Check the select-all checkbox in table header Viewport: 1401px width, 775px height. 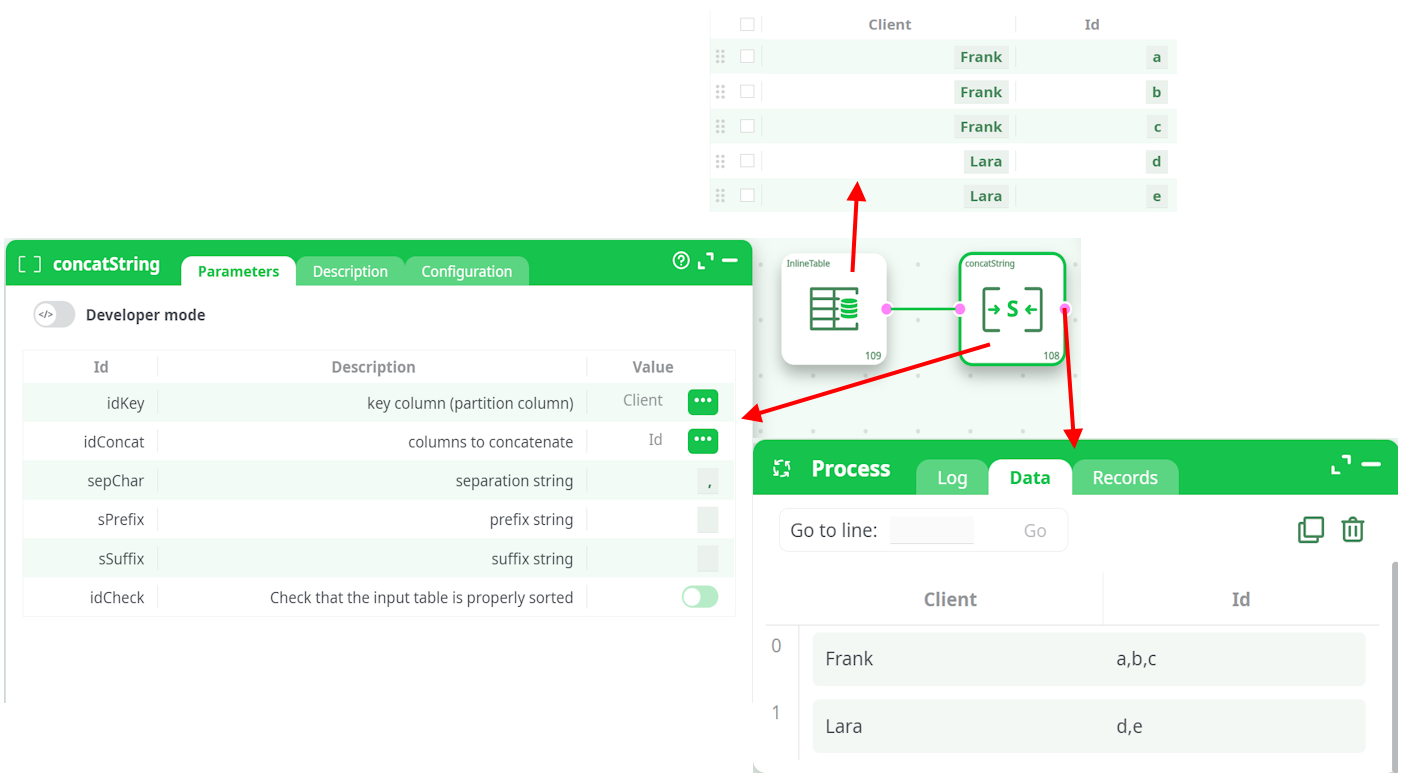click(747, 25)
